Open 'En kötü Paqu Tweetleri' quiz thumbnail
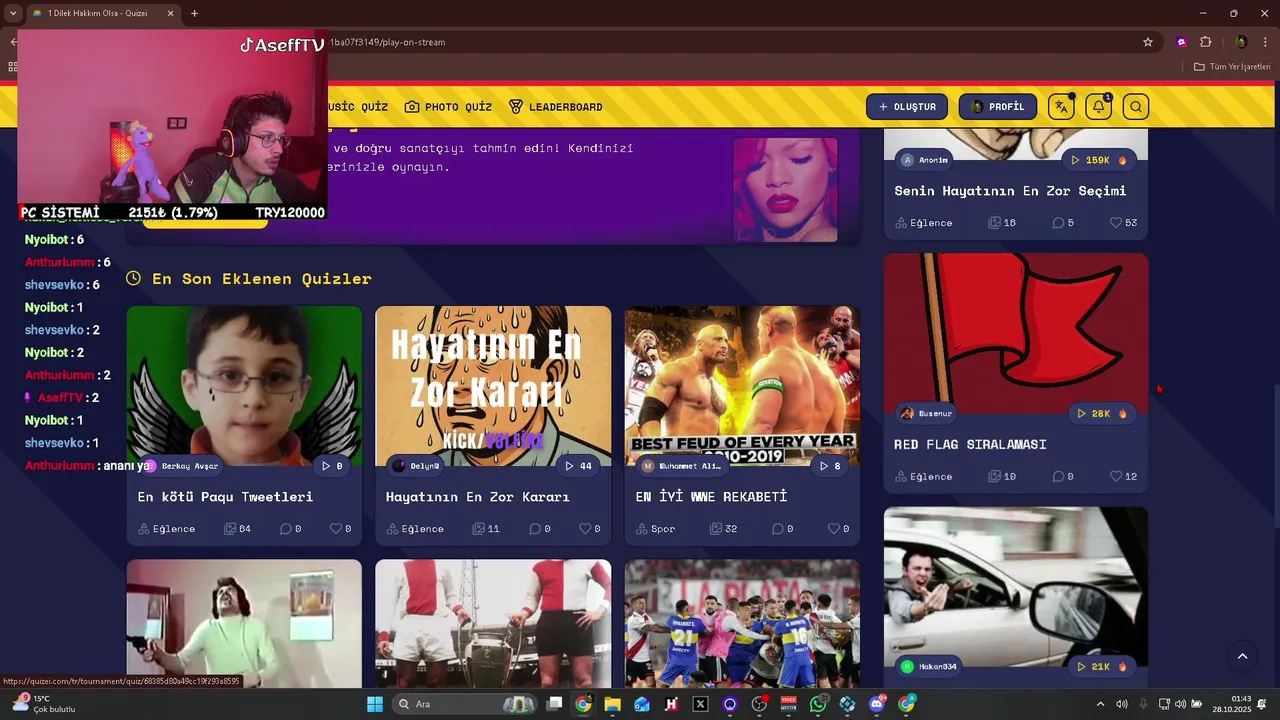Image resolution: width=1280 pixels, height=720 pixels. pos(244,385)
